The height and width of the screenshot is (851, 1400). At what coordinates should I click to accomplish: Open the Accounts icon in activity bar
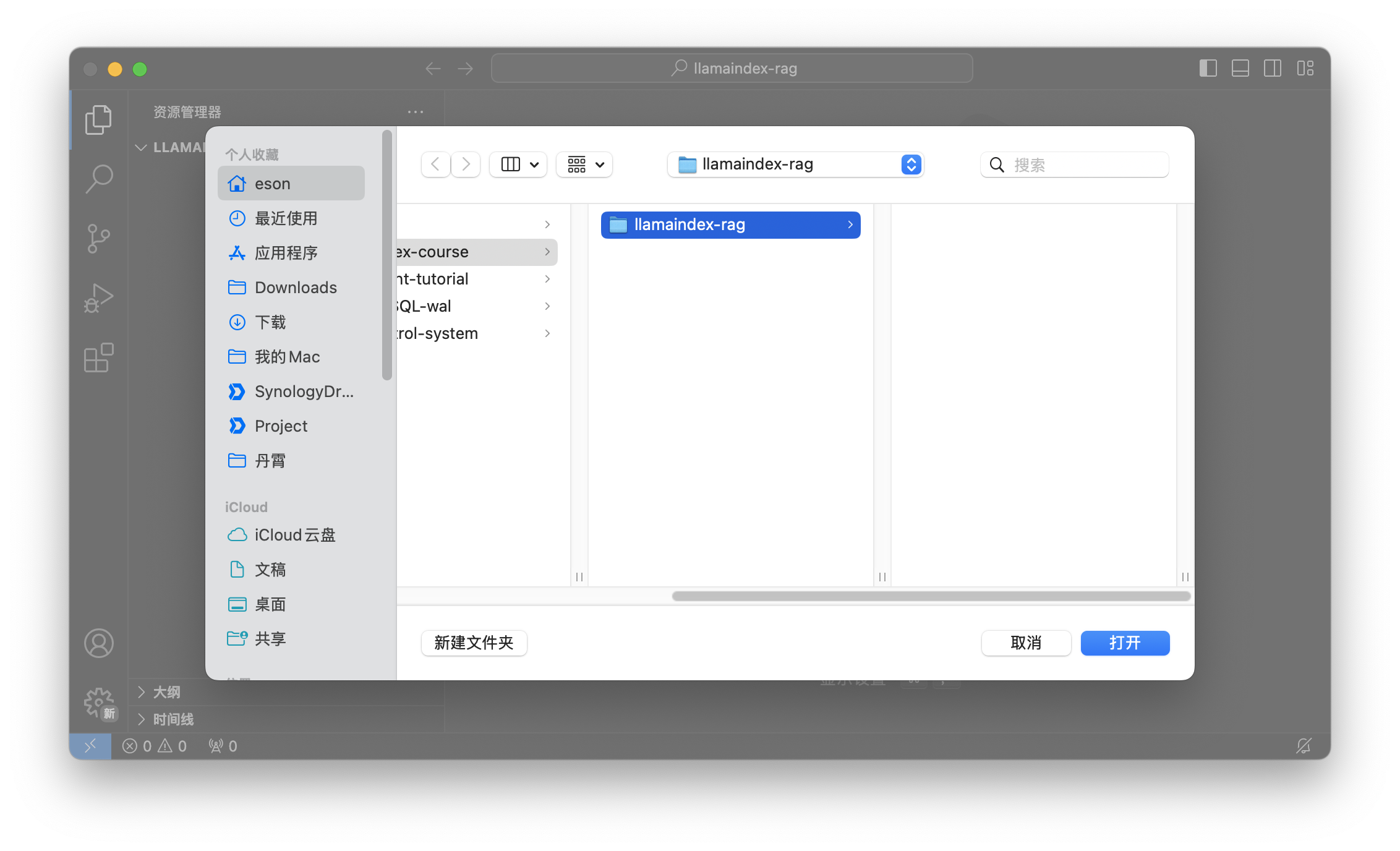(x=98, y=643)
